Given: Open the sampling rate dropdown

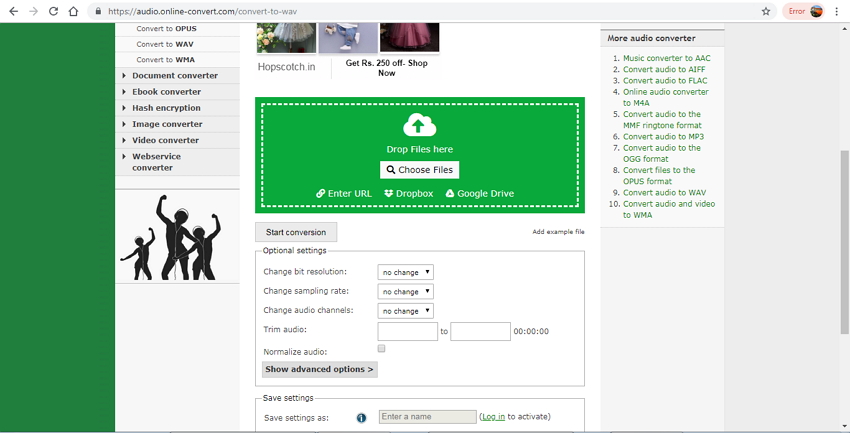Looking at the screenshot, I should (405, 292).
